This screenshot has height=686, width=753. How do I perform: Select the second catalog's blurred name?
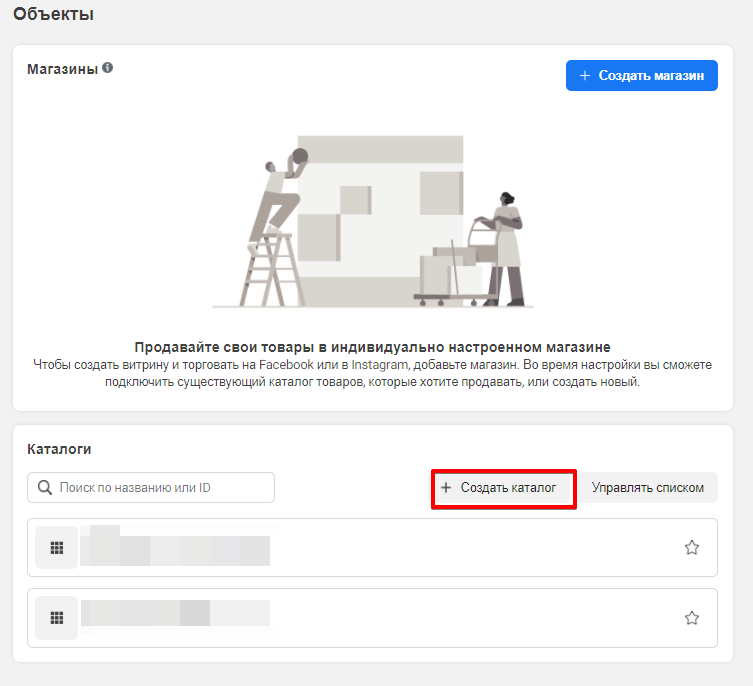[175, 613]
